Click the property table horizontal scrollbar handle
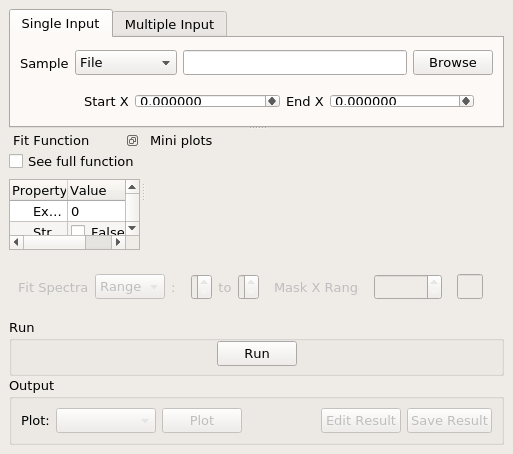Viewport: 513px width, 454px height. point(98,242)
